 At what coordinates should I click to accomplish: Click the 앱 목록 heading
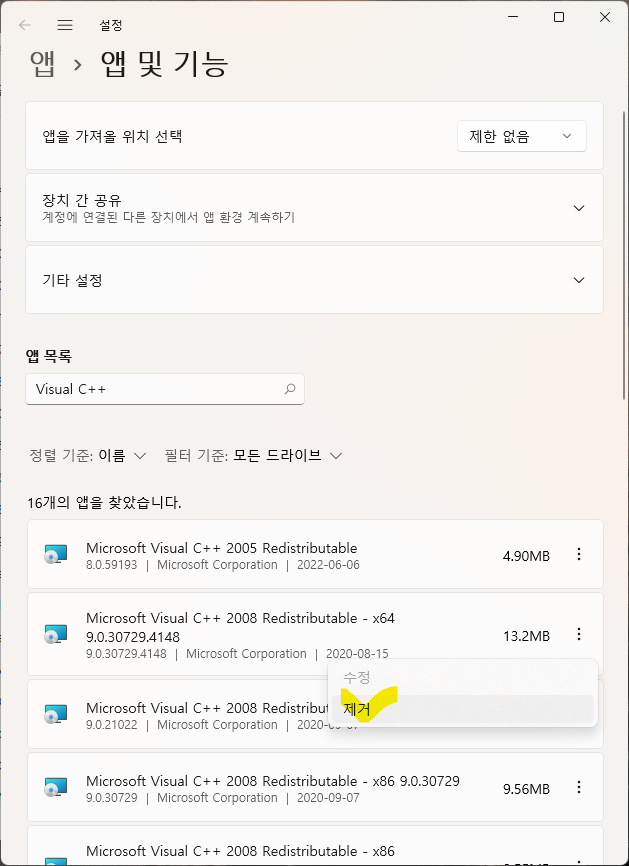coord(49,356)
